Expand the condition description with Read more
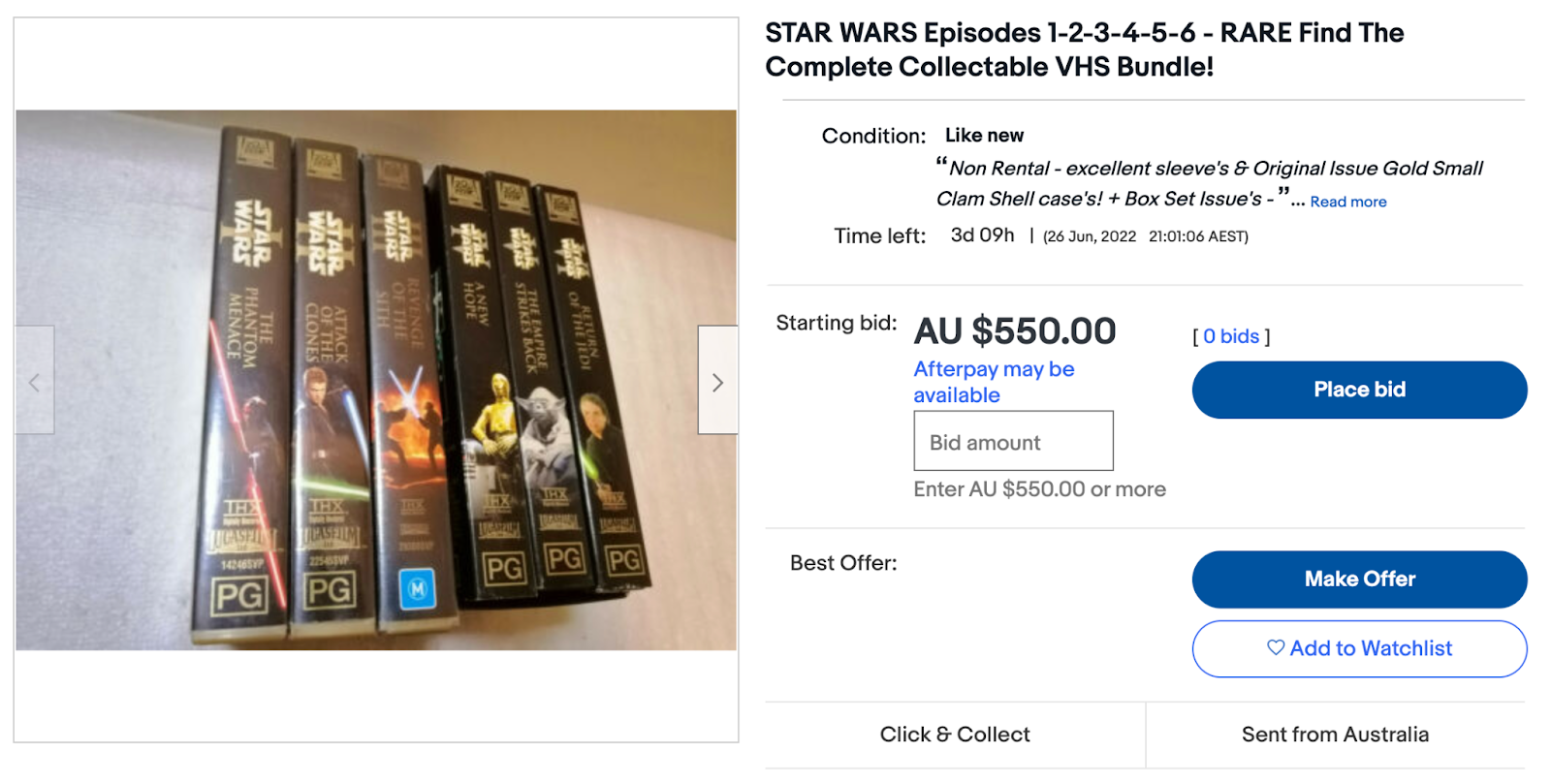This screenshot has height=784, width=1551. pos(1347,202)
